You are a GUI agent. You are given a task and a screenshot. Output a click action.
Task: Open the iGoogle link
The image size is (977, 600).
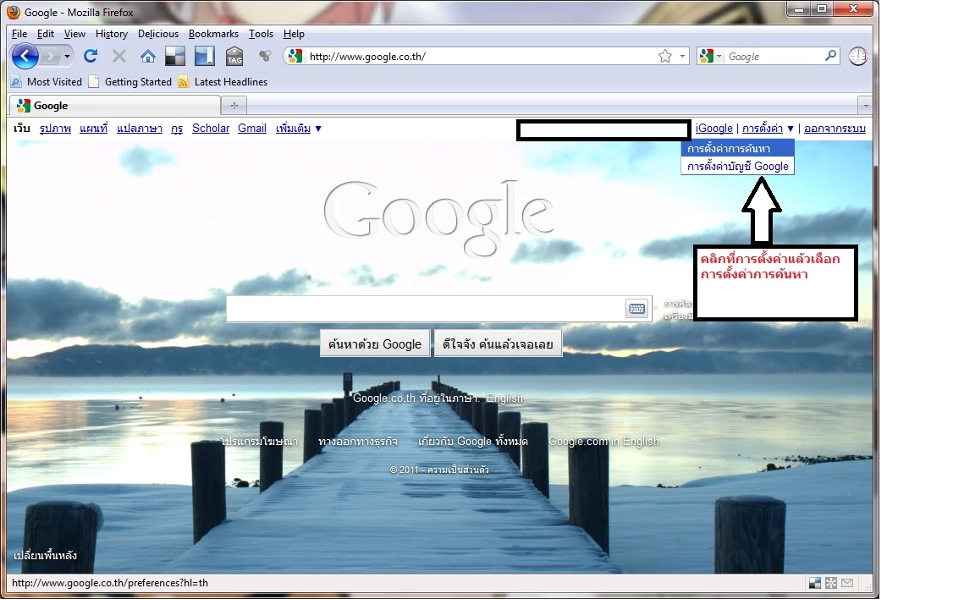pos(714,128)
